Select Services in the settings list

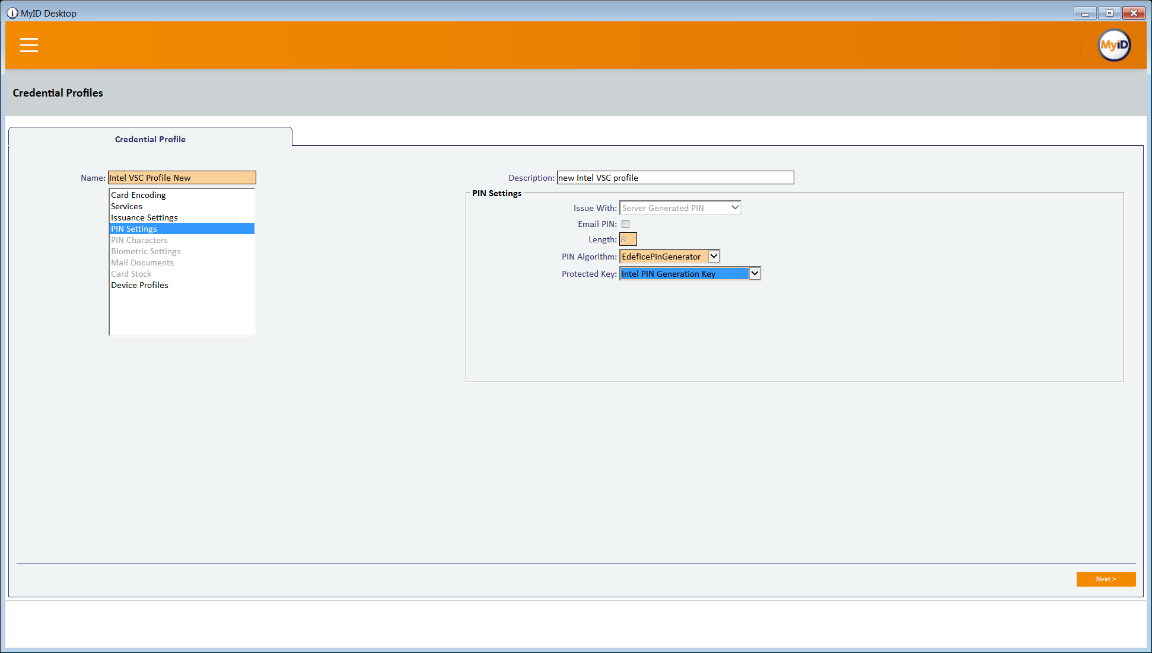[181, 206]
